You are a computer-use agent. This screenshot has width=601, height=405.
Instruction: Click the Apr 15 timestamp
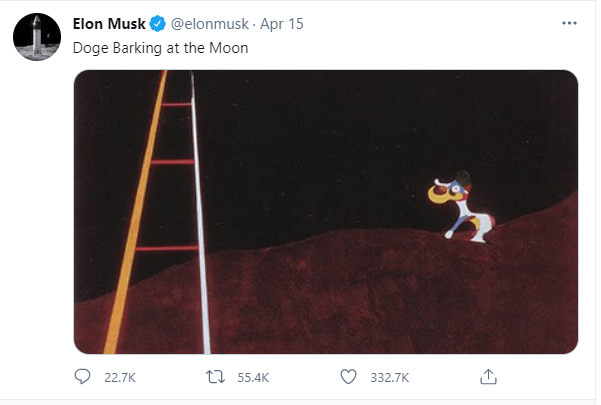point(282,24)
